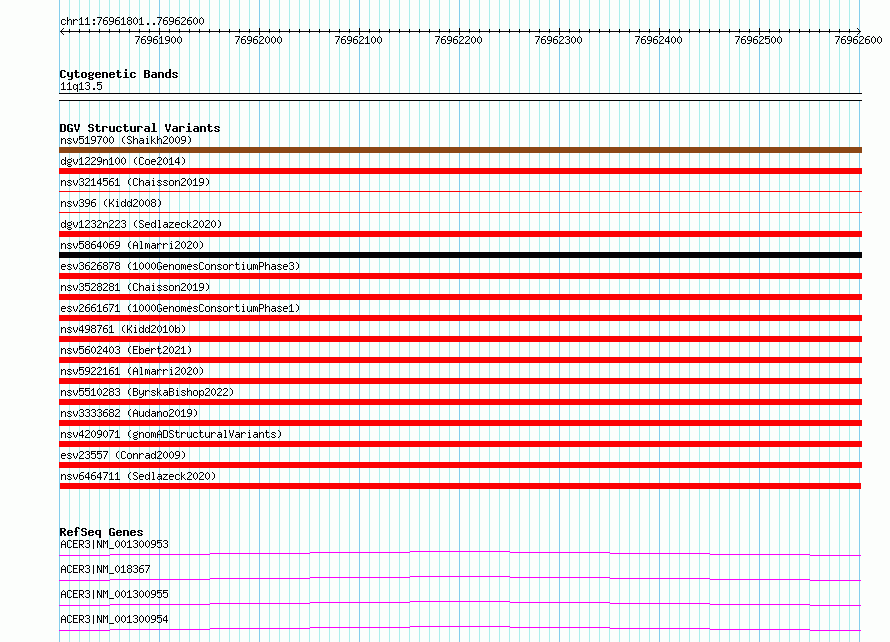Click the chr11:76961801..76962600 region label

coord(132,21)
